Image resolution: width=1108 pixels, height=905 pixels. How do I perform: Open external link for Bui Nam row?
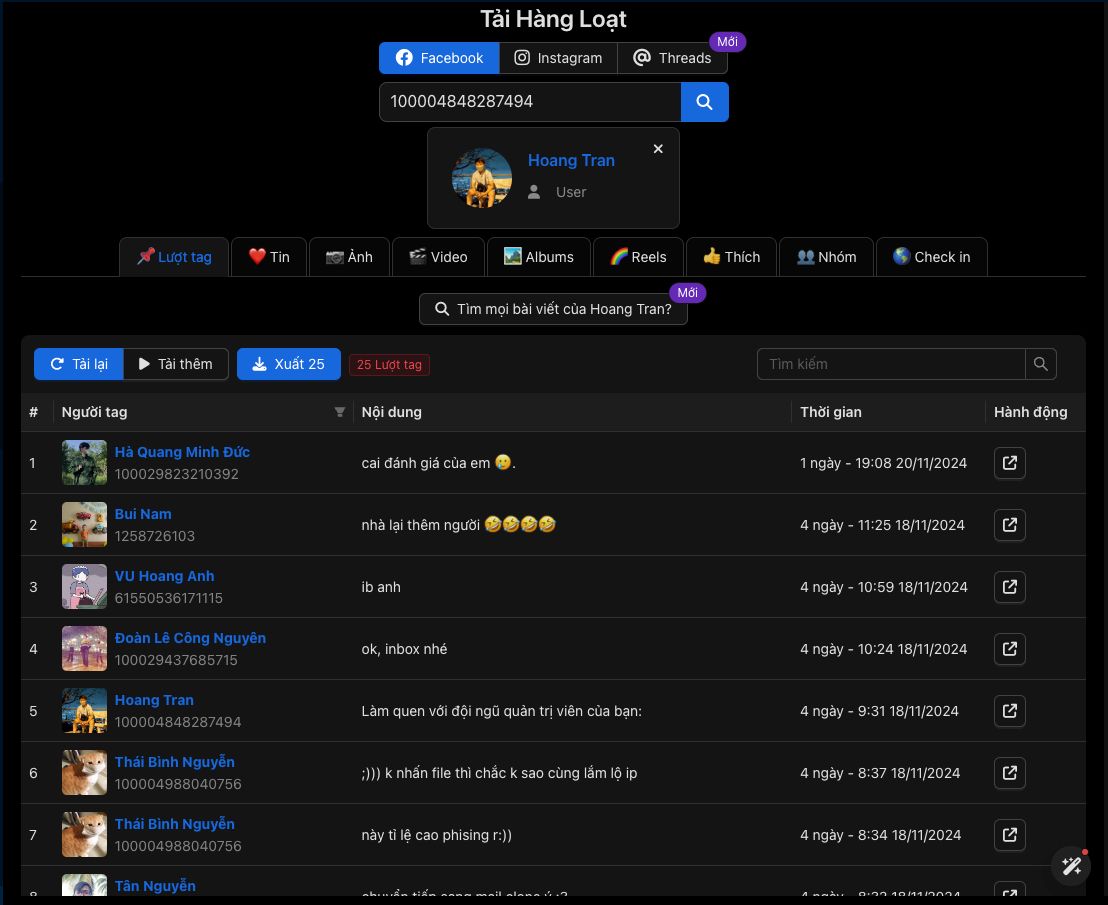coord(1010,526)
